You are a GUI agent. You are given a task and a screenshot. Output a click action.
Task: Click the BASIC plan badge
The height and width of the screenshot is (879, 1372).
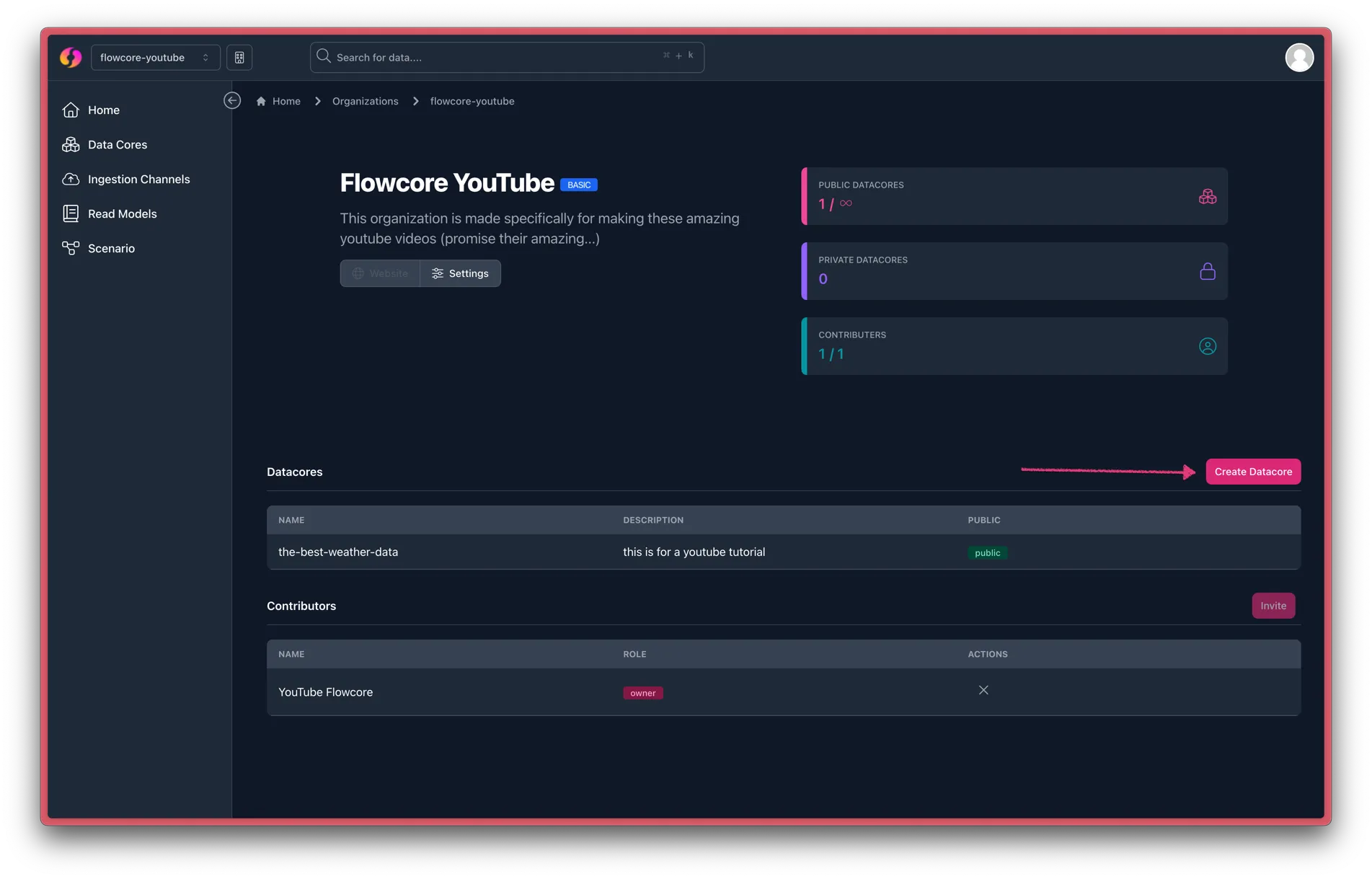click(579, 185)
